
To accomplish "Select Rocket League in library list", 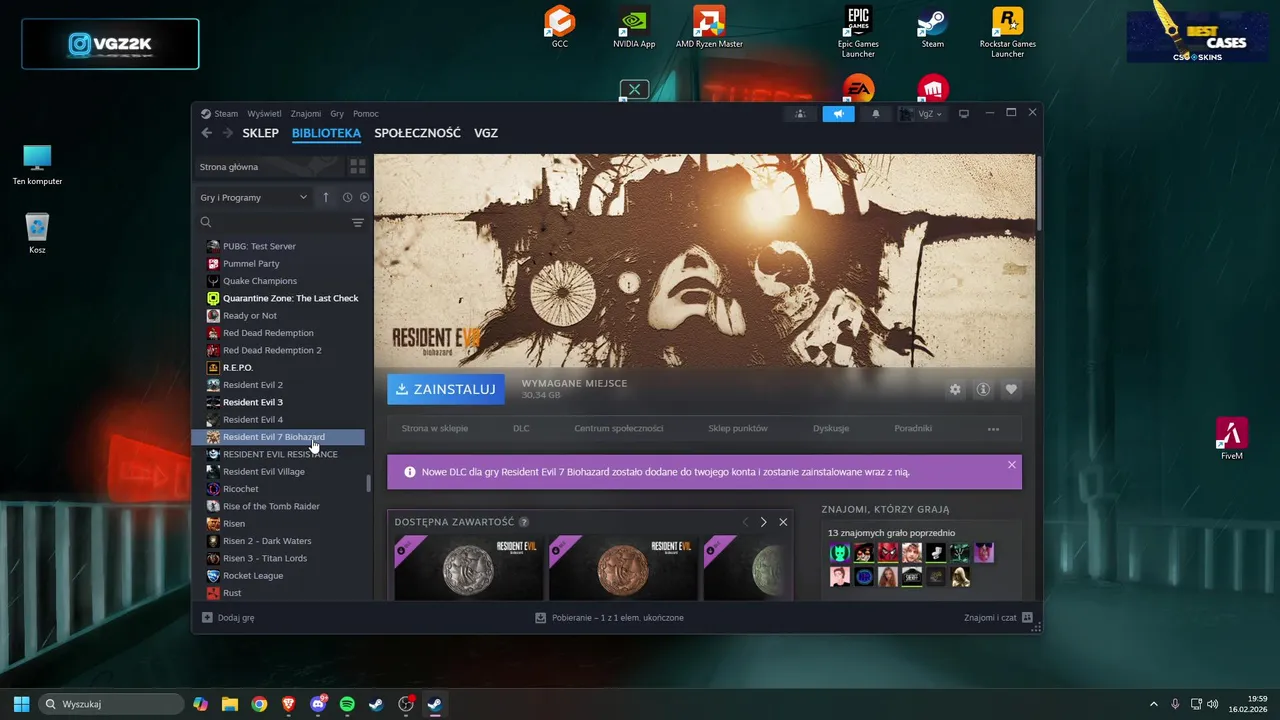I will (x=253, y=576).
